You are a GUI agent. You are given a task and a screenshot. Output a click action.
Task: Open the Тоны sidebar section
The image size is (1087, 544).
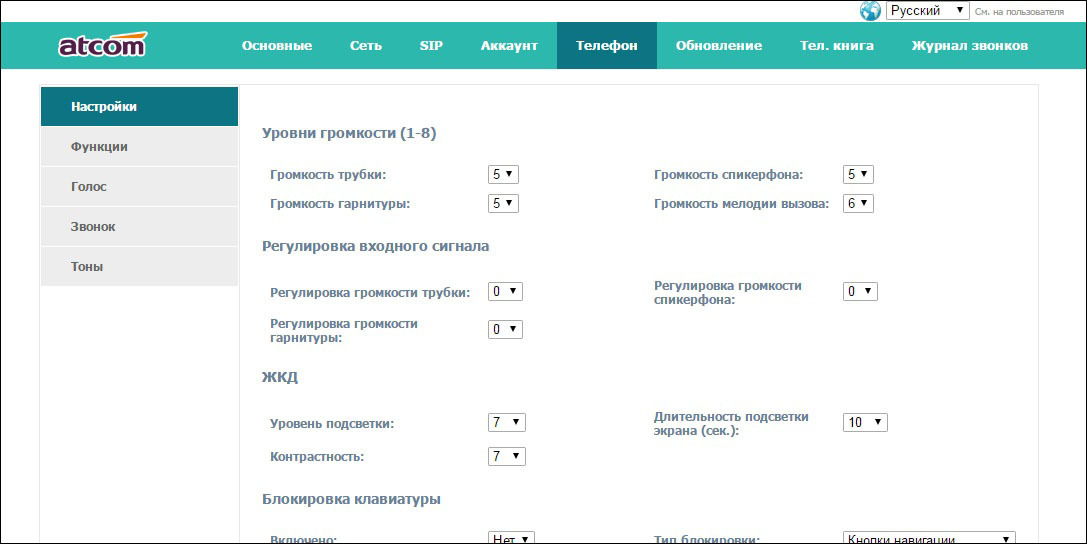point(139,267)
